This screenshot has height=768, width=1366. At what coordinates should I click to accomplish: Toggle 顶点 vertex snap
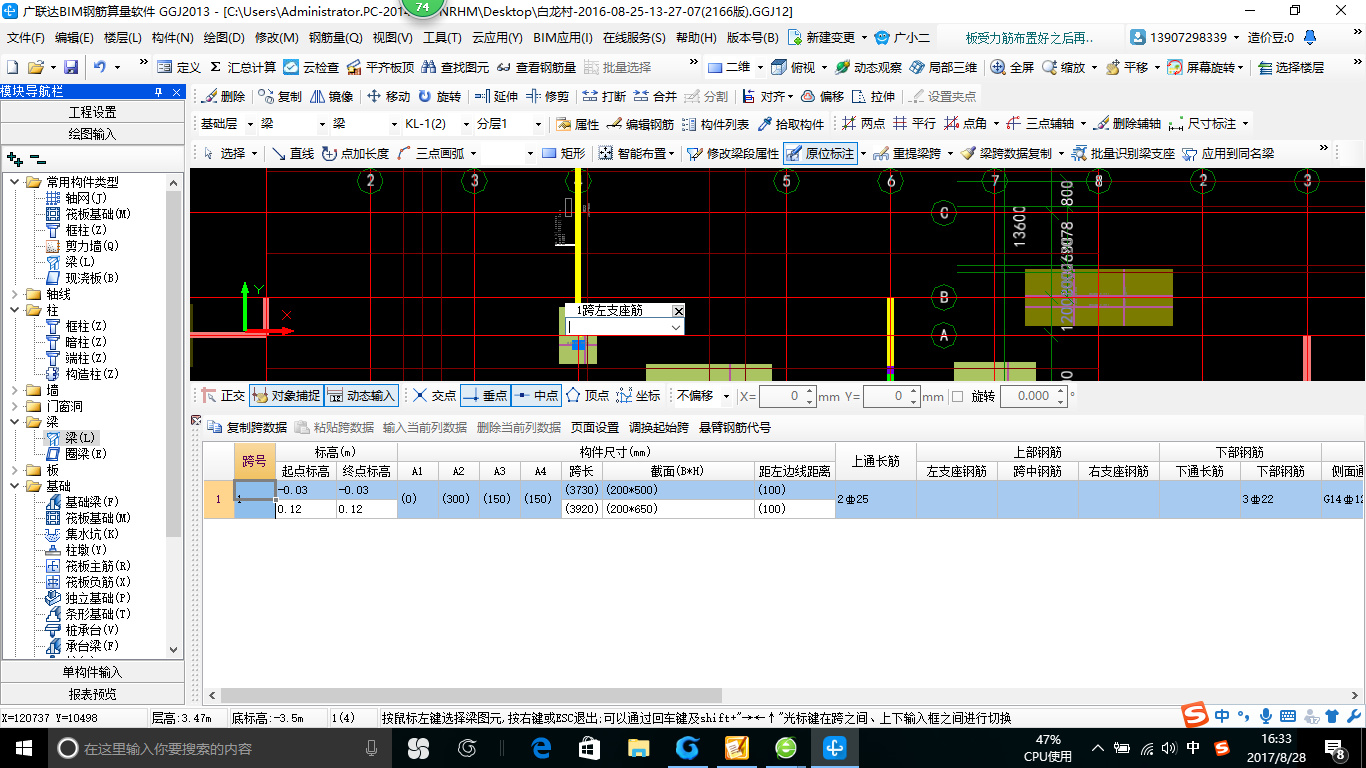[x=587, y=396]
